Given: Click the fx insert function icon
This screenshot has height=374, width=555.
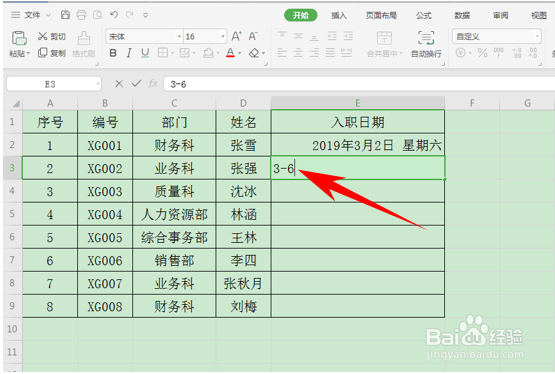Looking at the screenshot, I should (x=153, y=84).
